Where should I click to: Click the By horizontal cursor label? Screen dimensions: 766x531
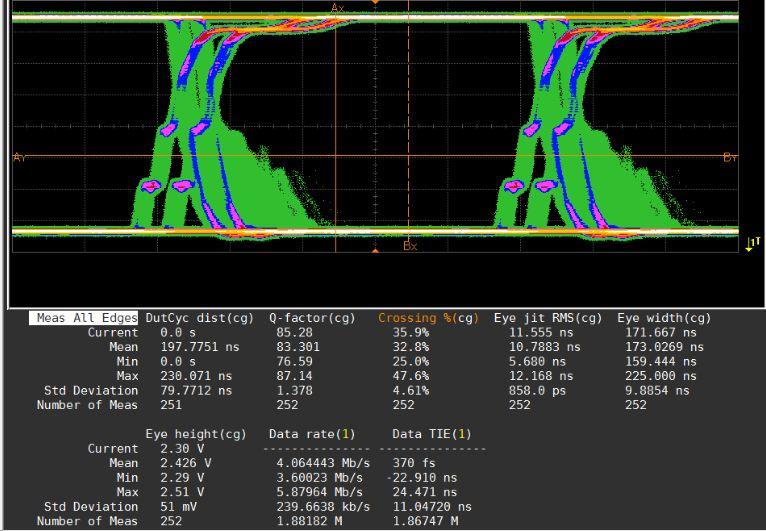click(x=730, y=157)
